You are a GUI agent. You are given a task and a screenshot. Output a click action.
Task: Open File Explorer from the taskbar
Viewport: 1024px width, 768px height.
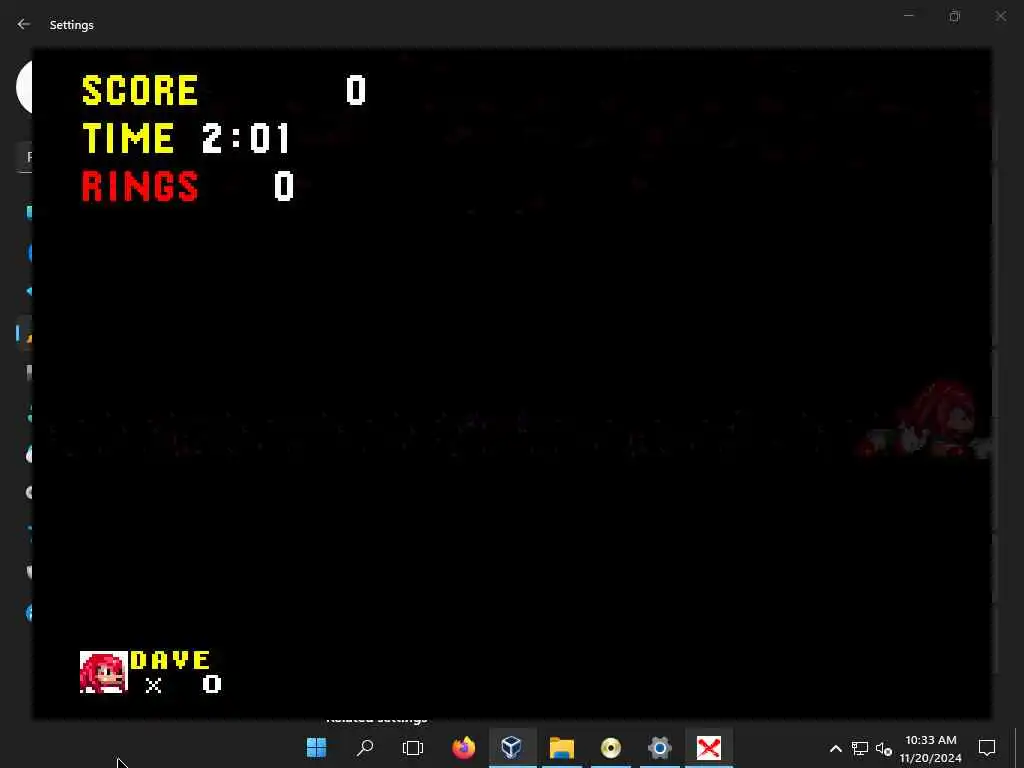coord(562,747)
